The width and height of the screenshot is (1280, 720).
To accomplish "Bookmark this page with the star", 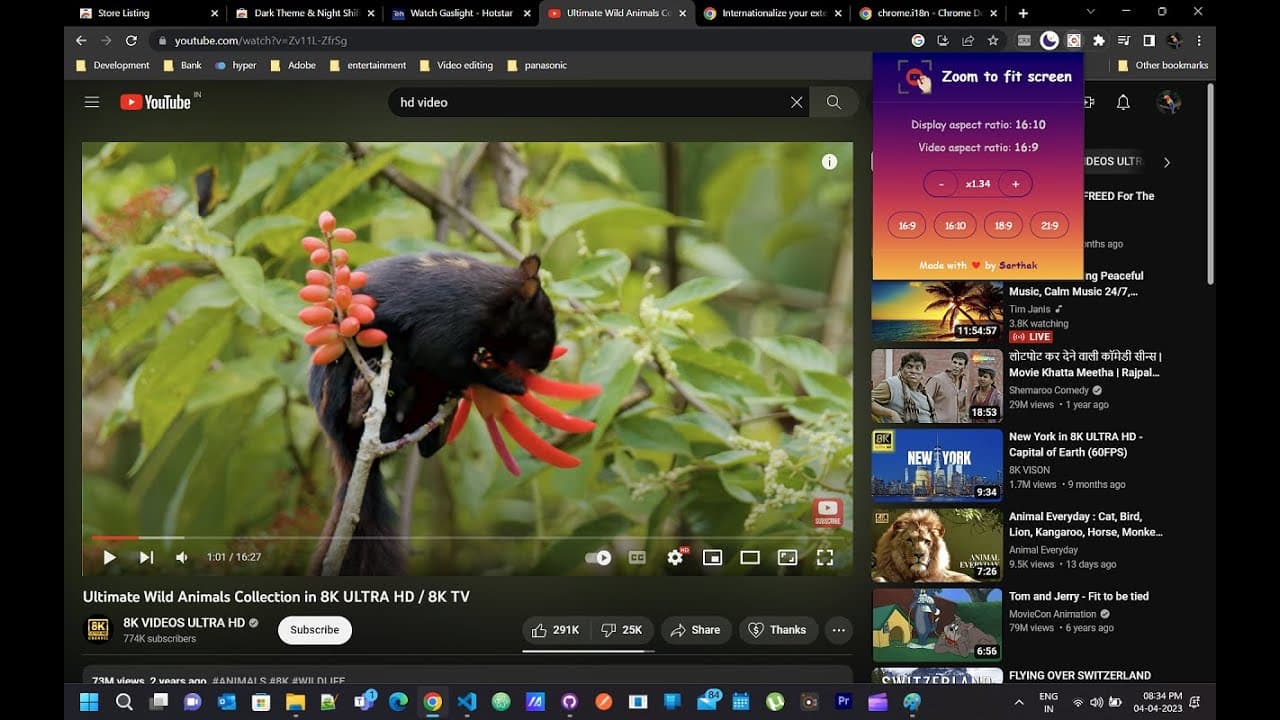I will click(993, 41).
